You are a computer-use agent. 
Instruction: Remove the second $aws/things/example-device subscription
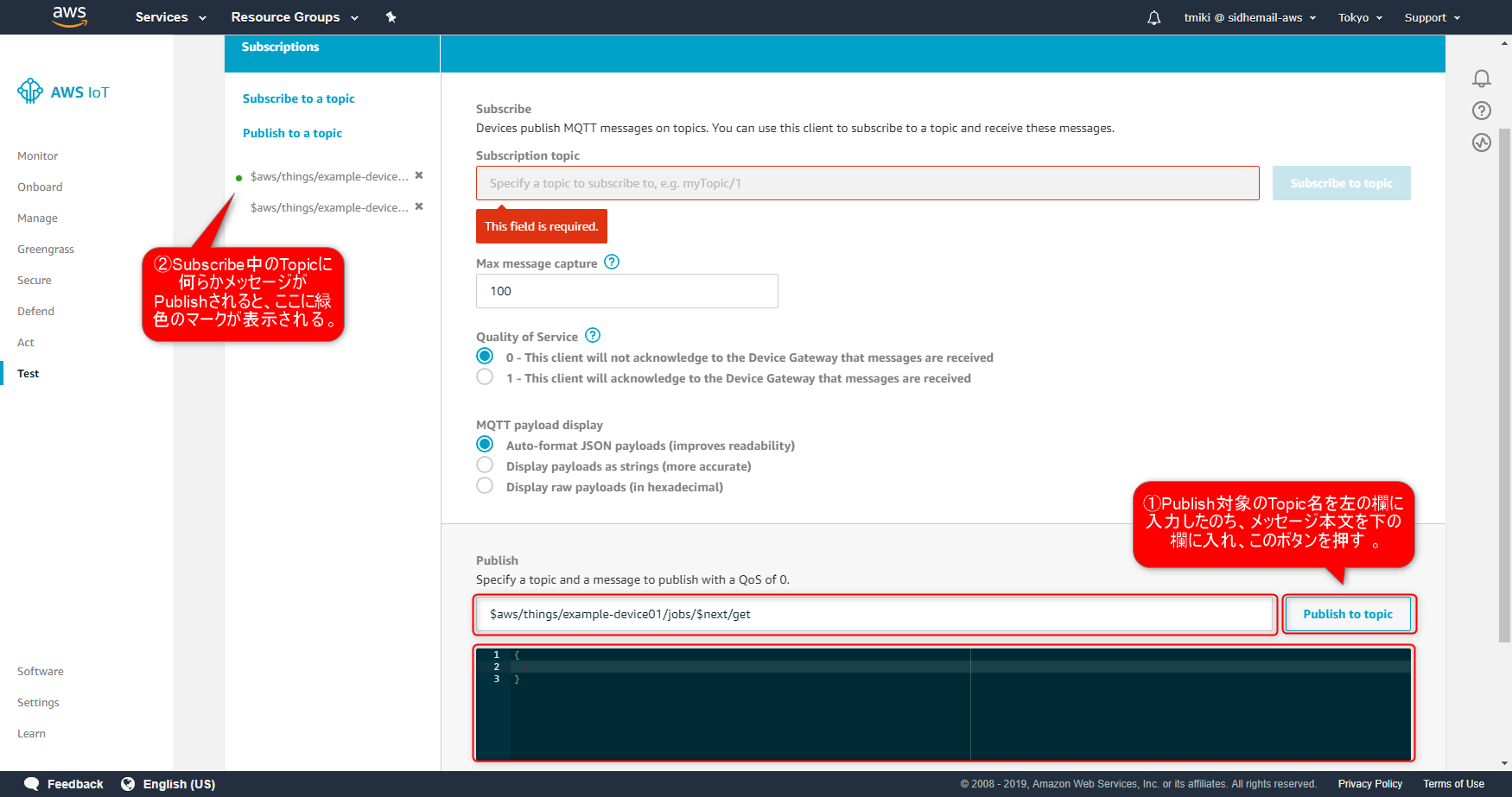point(419,206)
